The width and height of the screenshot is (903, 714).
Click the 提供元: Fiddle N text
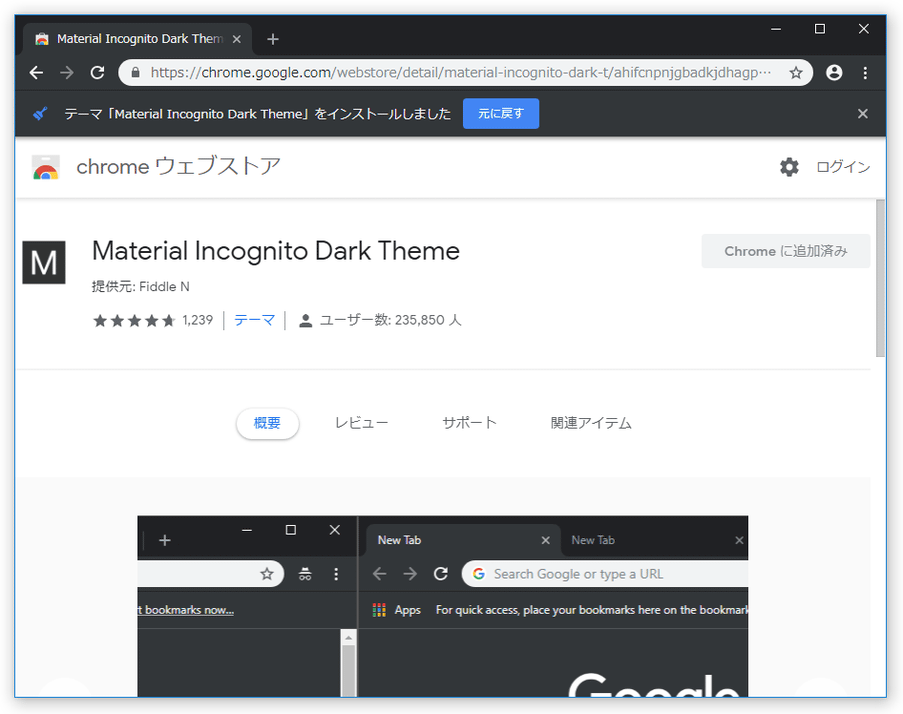click(141, 287)
